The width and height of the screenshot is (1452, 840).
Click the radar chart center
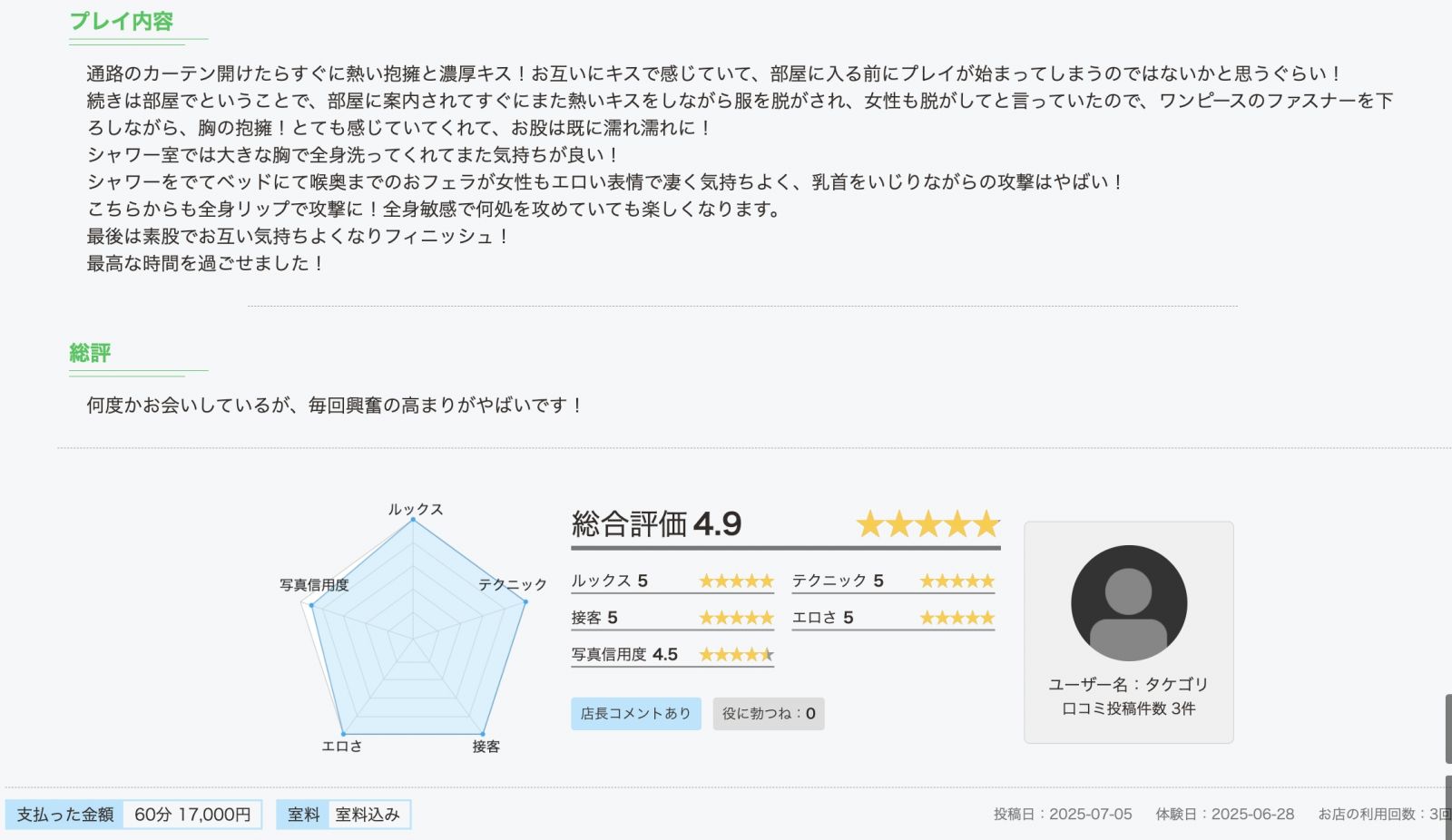413,639
